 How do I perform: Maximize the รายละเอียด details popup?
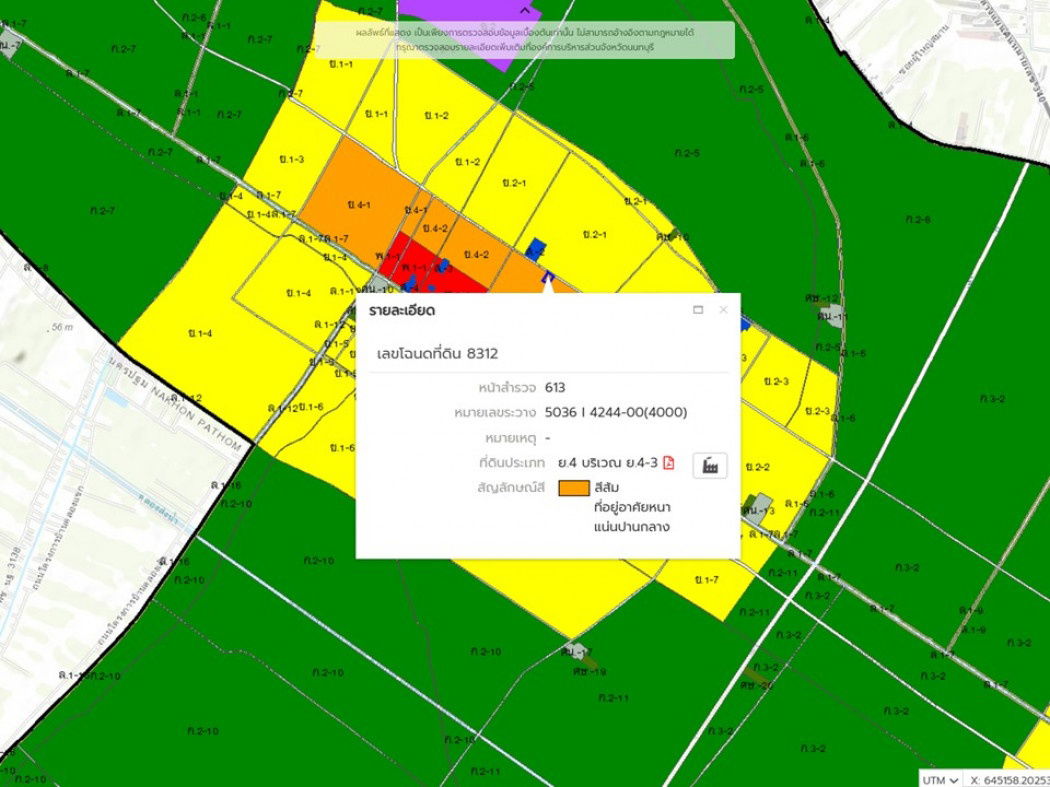(698, 310)
